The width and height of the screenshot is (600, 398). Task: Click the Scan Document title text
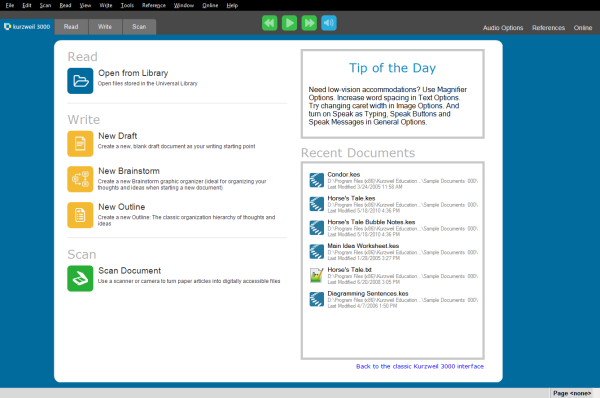(130, 271)
